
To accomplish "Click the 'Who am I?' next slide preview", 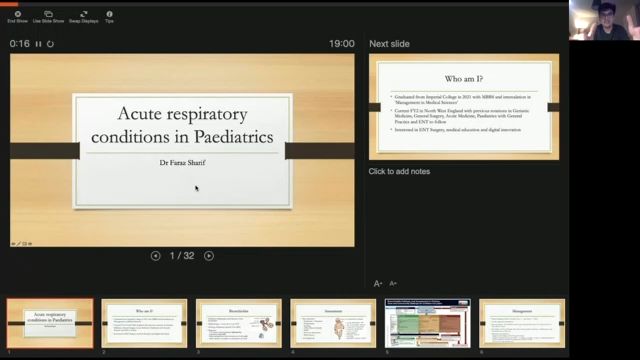I will (x=464, y=107).
